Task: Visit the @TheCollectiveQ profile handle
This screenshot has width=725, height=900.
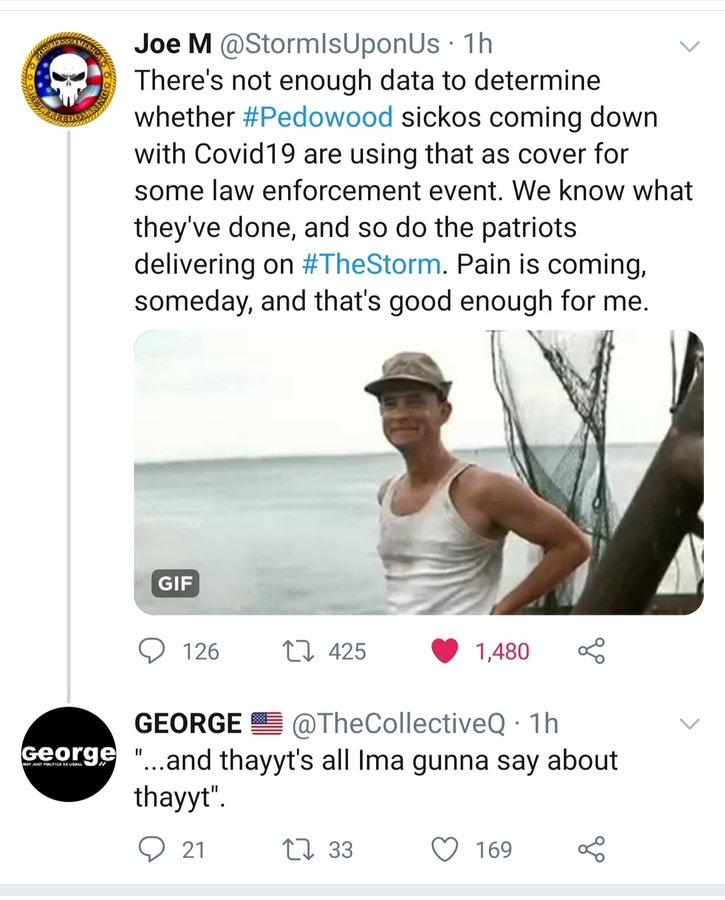Action: 398,723
